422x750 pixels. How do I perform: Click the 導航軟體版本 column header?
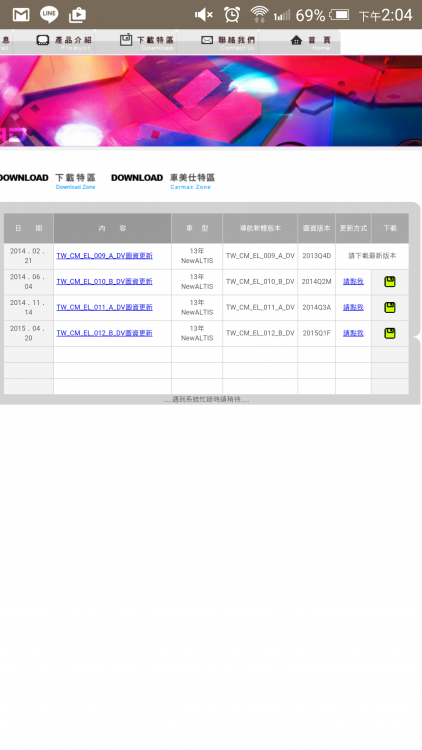click(x=260, y=228)
